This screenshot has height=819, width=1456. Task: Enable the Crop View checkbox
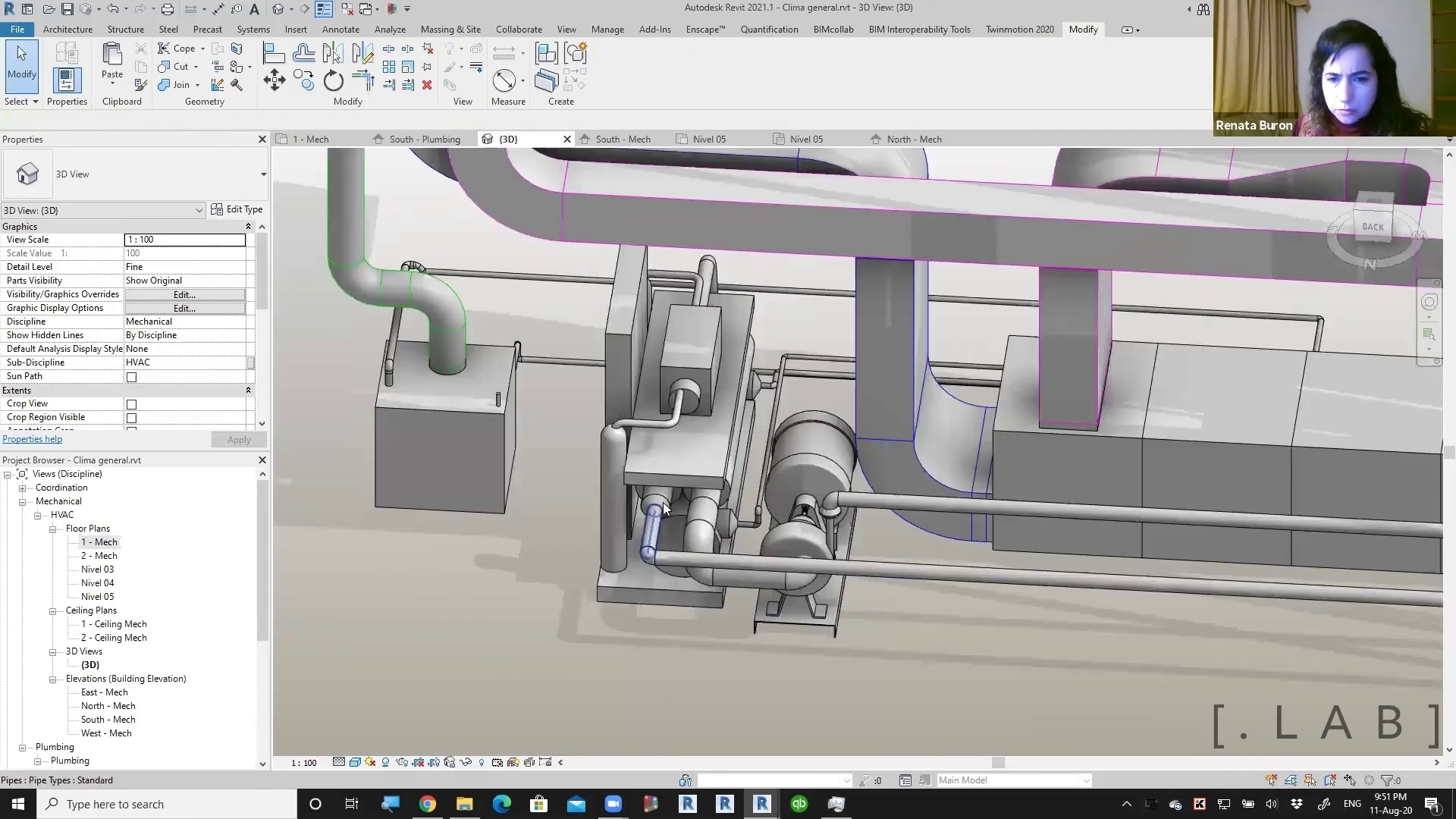pyautogui.click(x=131, y=404)
